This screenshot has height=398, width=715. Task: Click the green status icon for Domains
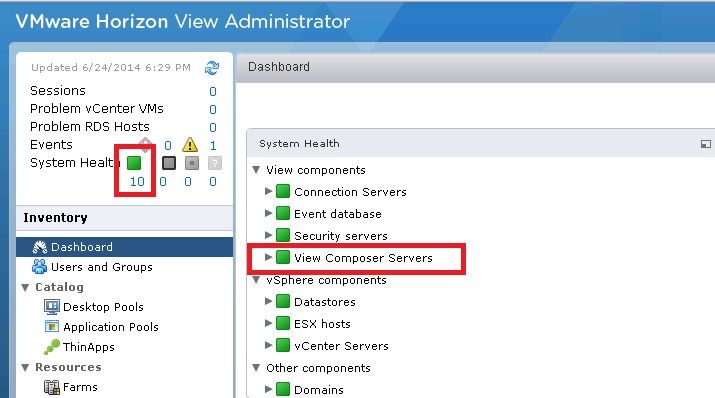[283, 389]
